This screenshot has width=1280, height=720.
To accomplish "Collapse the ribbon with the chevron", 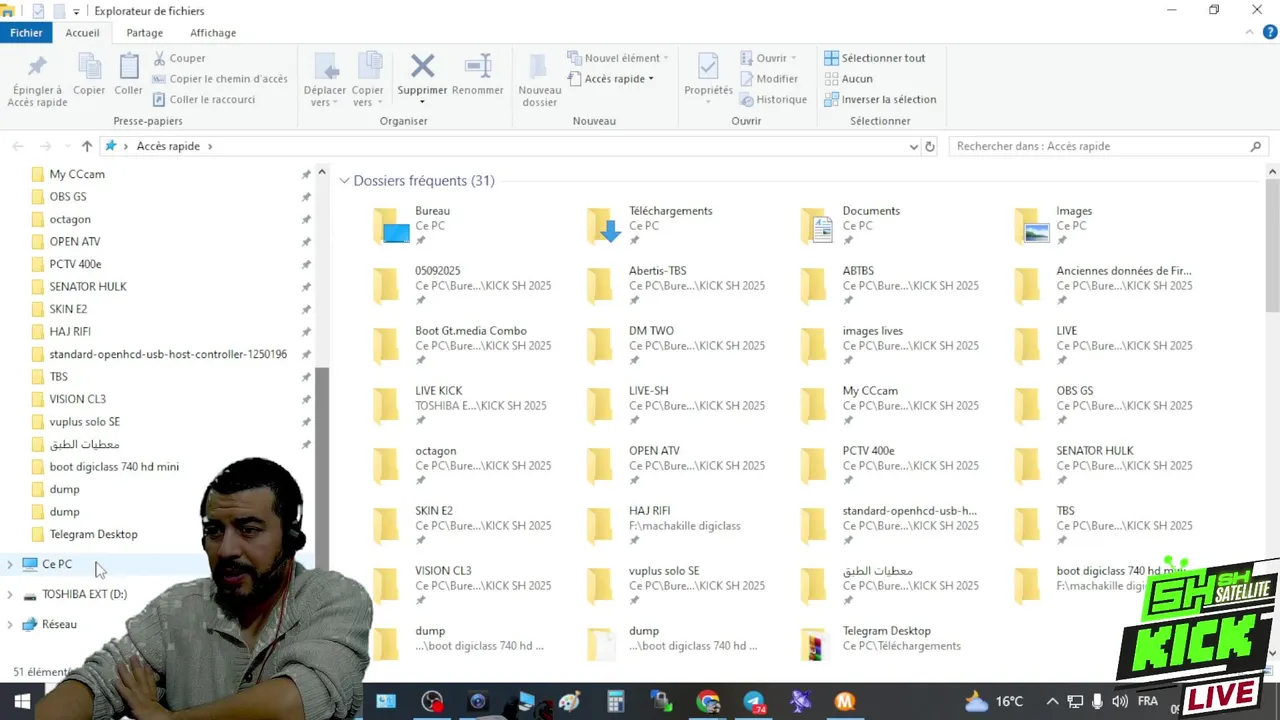I will tap(1248, 32).
